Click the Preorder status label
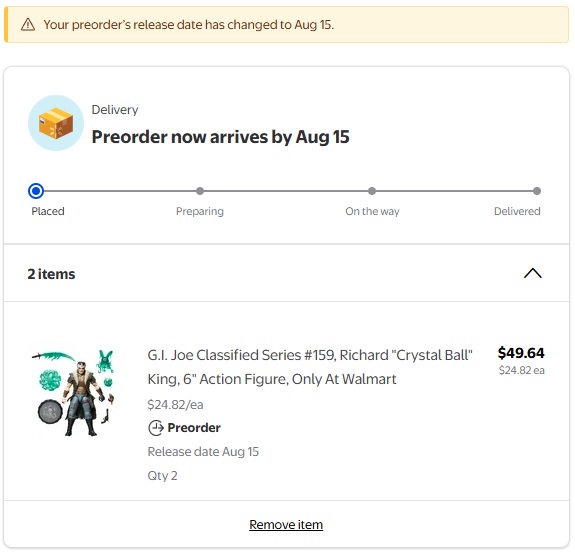The width and height of the screenshot is (575, 553). tap(194, 428)
